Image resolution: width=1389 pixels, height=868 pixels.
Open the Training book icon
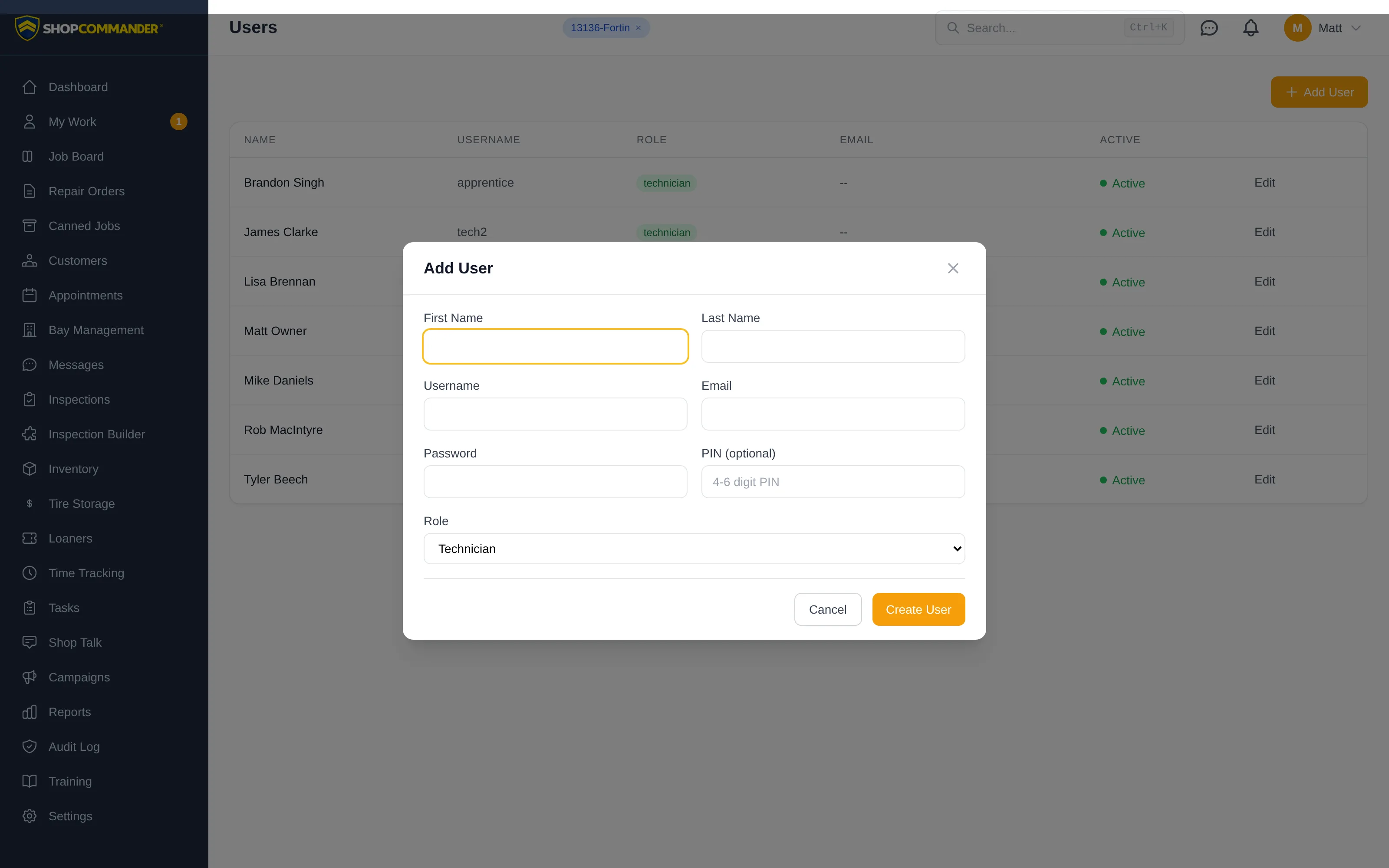[x=29, y=781]
